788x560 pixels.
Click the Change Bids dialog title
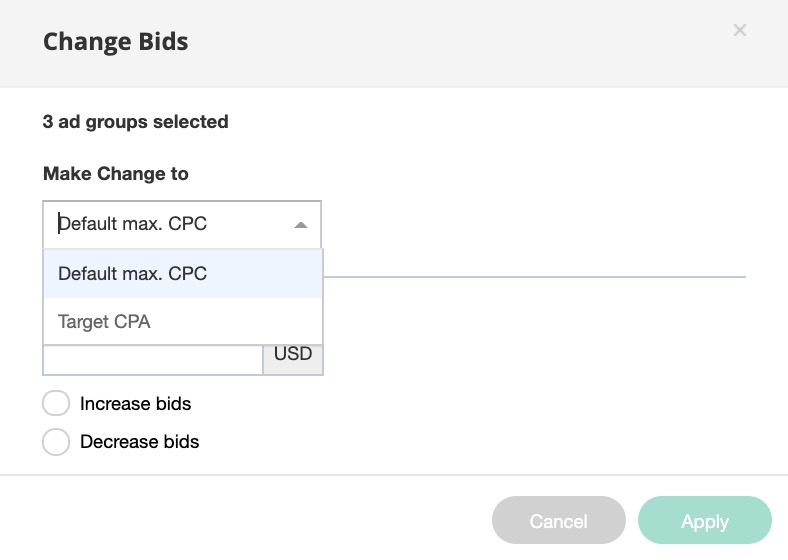tap(115, 42)
